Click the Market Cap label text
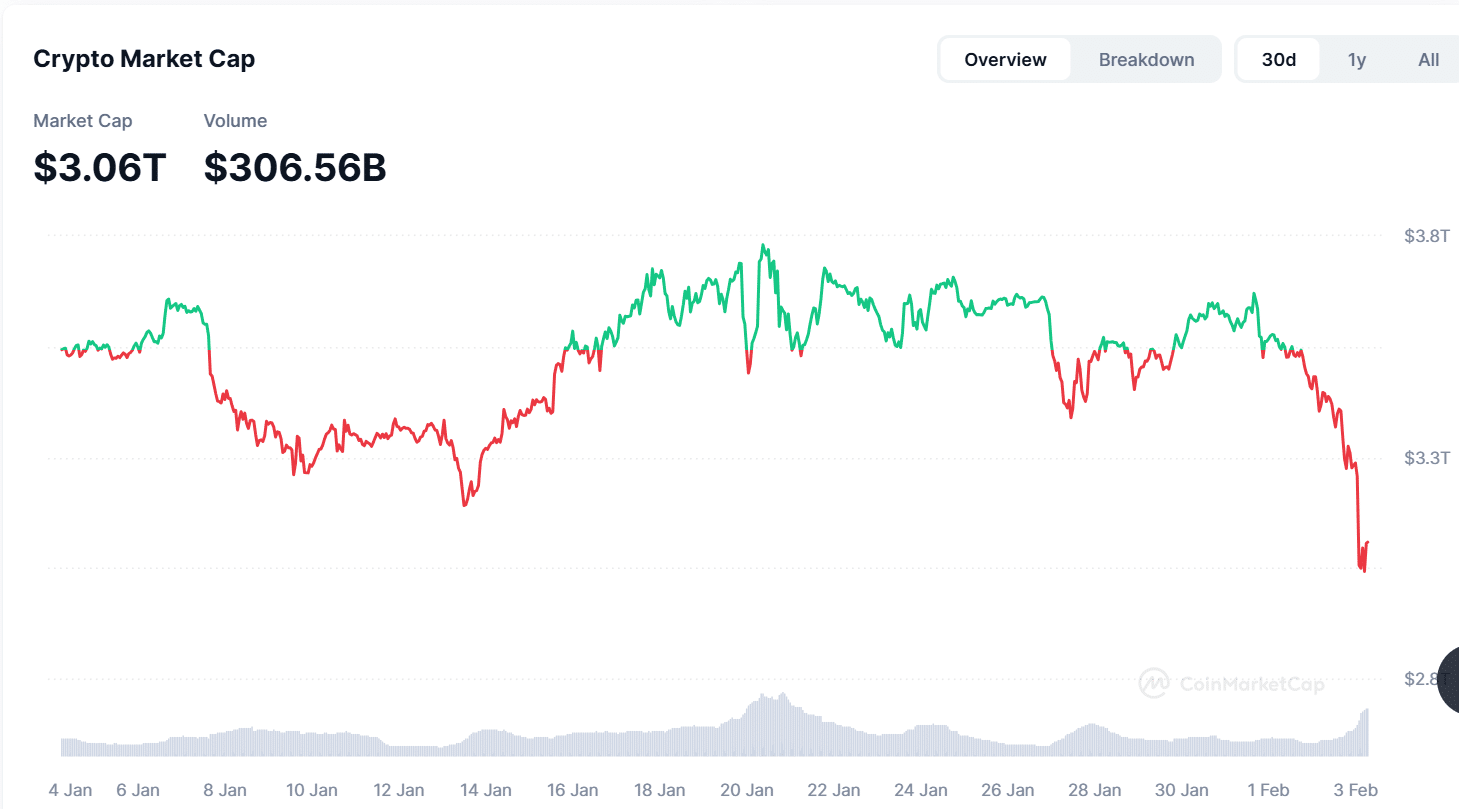This screenshot has width=1459, height=809. 83,121
